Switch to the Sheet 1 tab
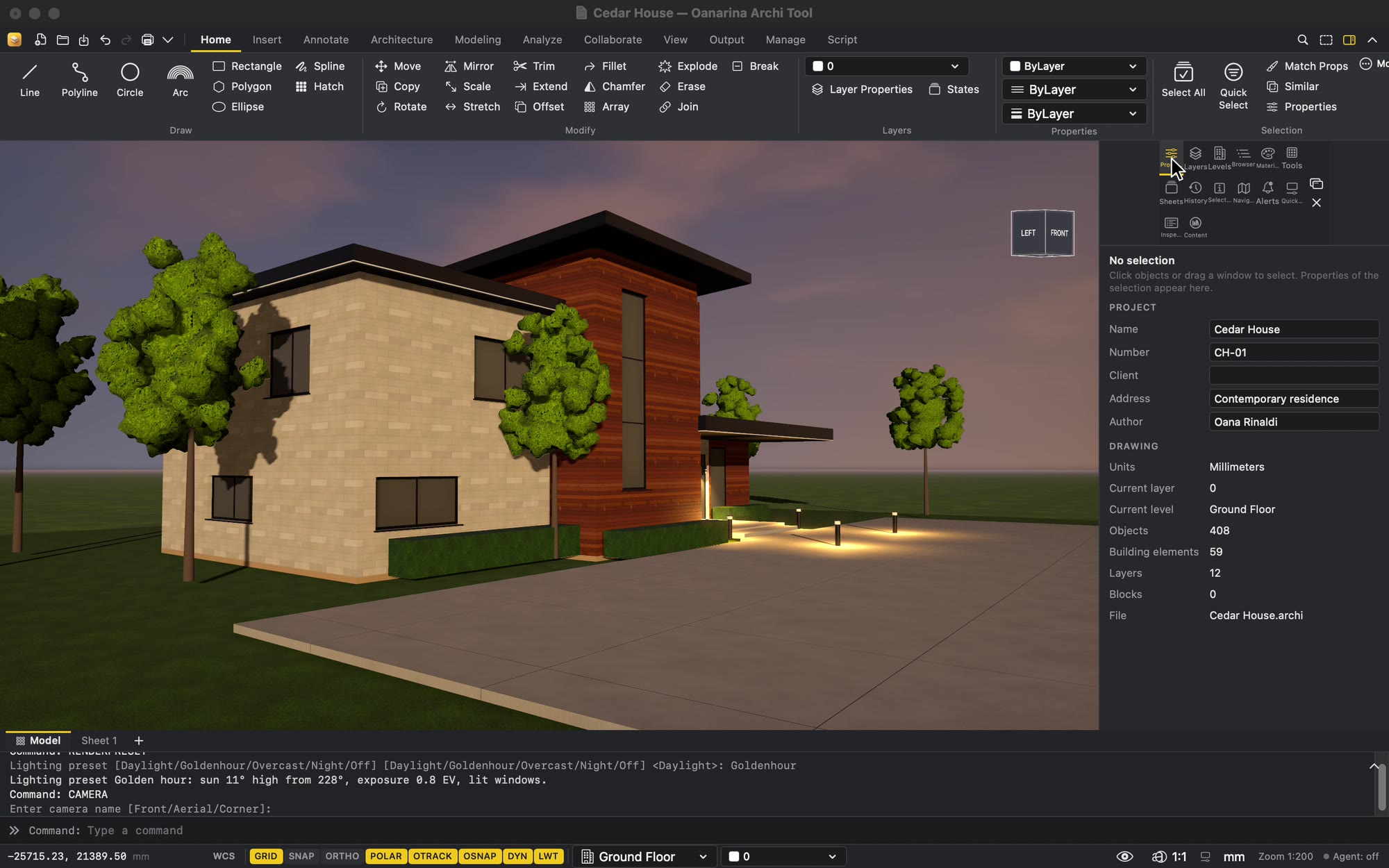The height and width of the screenshot is (868, 1389). [99, 740]
